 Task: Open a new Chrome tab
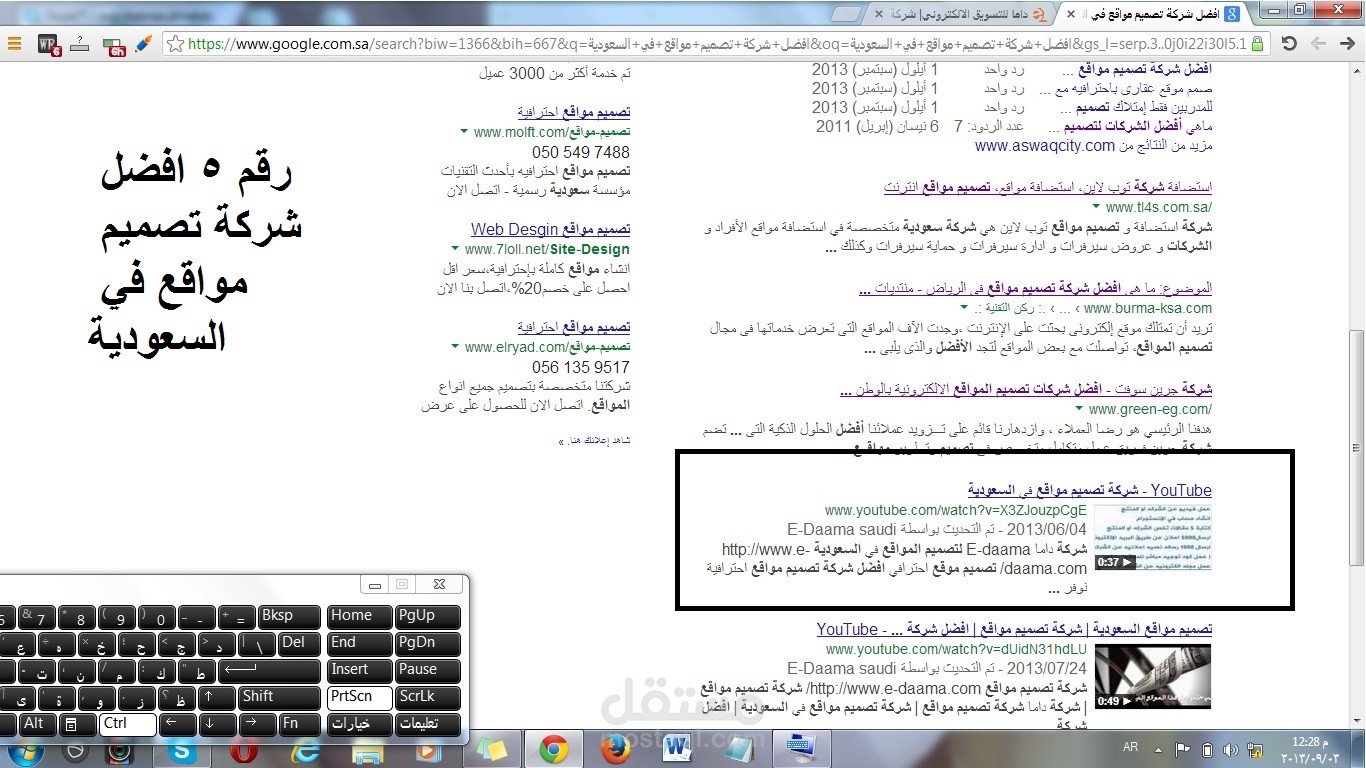[846, 14]
